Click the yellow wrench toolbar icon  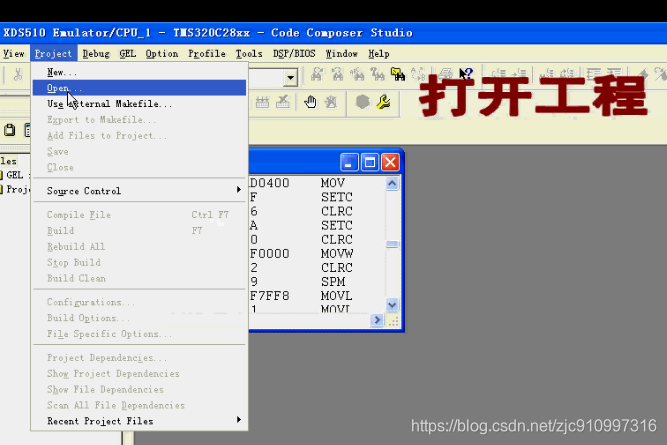point(384,102)
